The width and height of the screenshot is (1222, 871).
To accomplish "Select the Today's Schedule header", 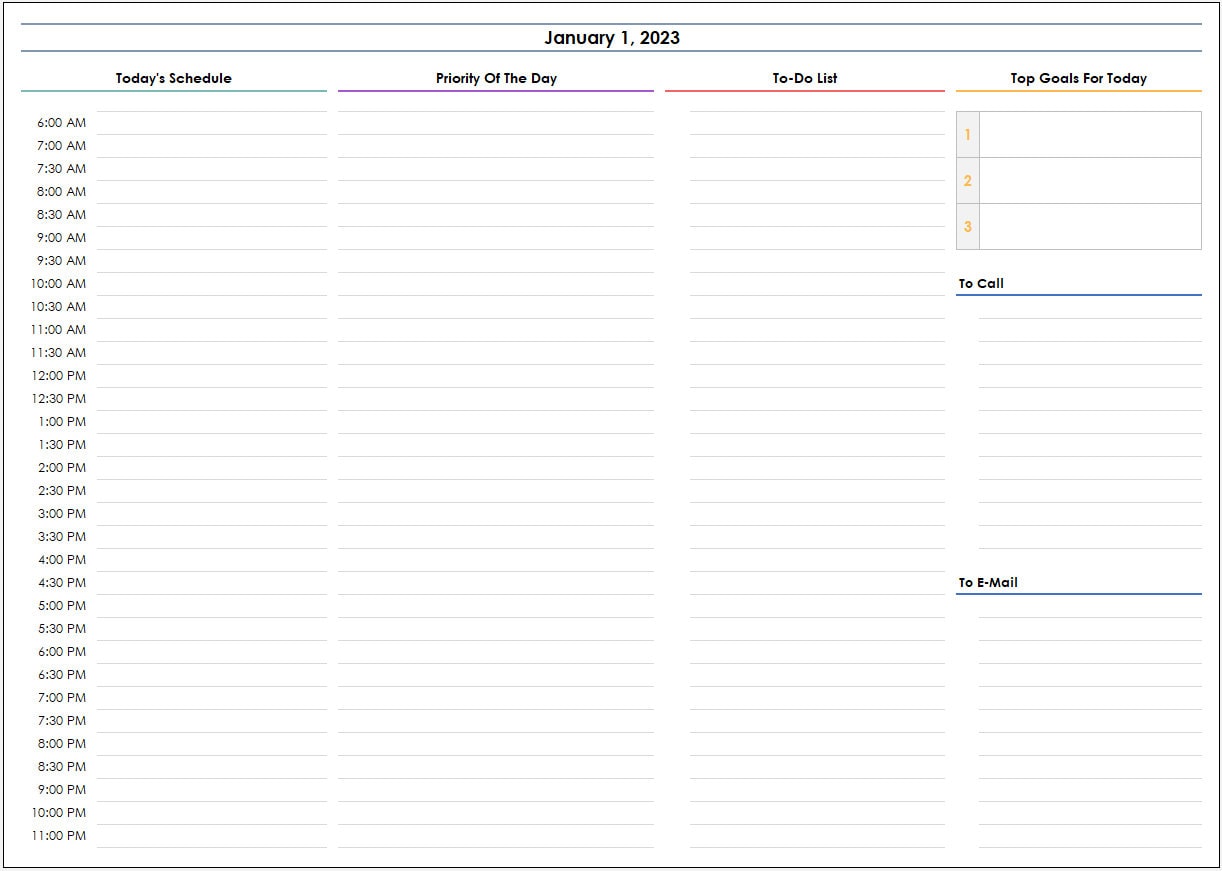I will (x=172, y=78).
